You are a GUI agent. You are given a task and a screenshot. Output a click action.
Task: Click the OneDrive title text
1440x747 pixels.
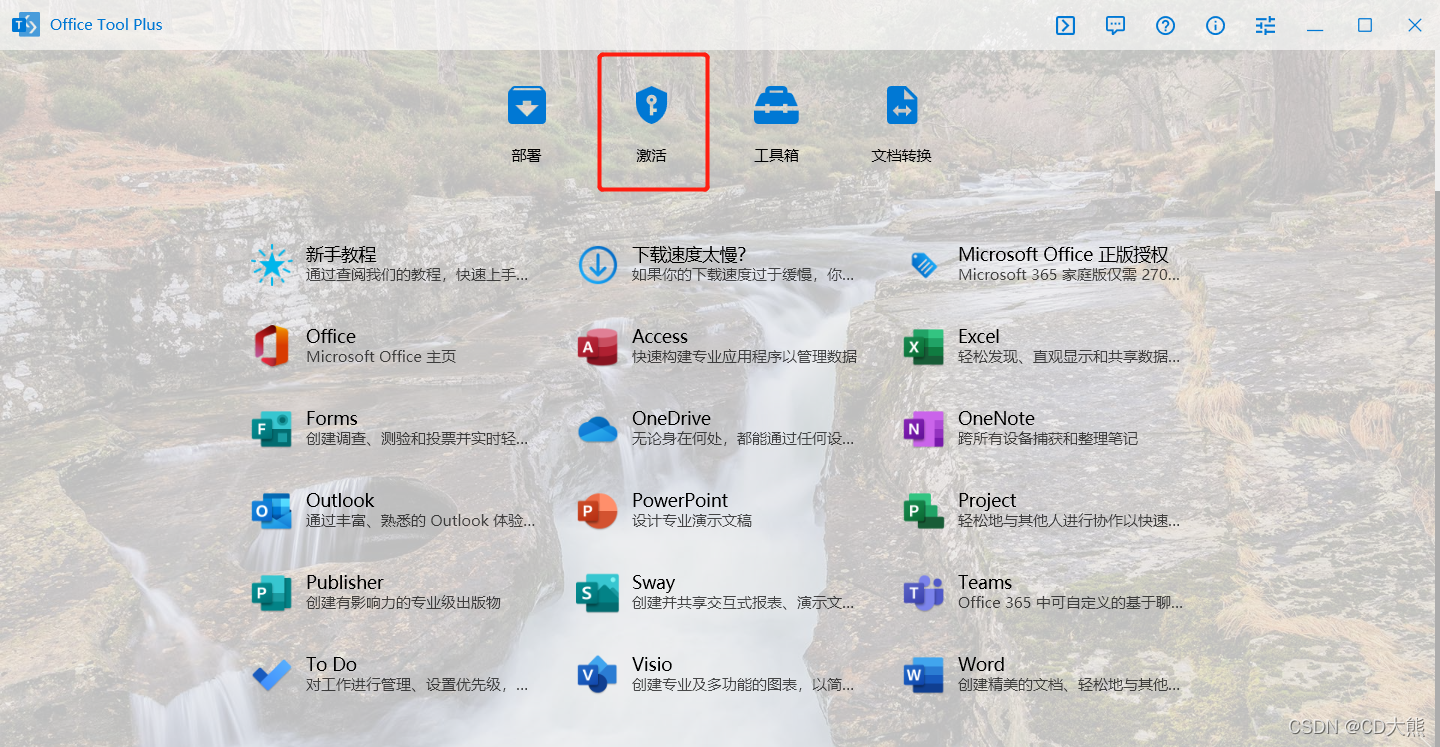(671, 419)
